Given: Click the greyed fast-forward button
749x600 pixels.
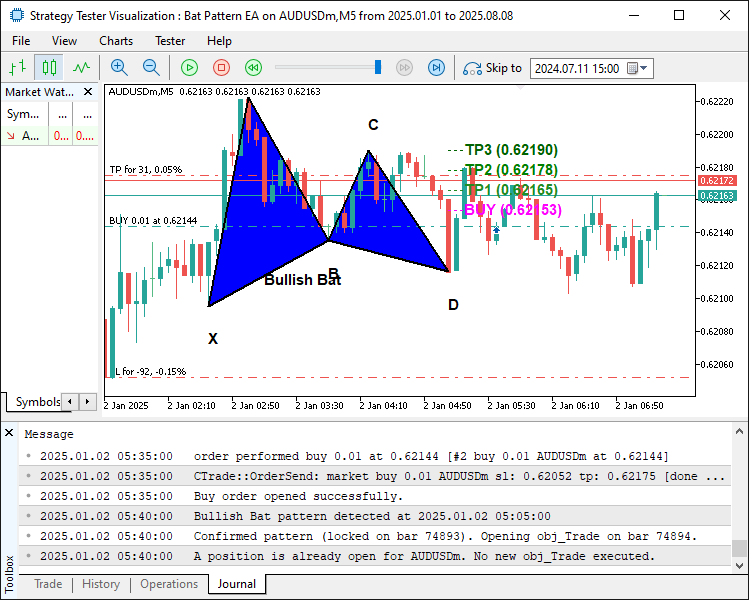Looking at the screenshot, I should 404,68.
